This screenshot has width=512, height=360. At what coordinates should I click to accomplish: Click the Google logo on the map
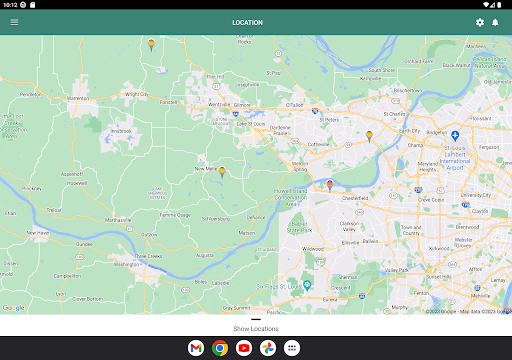(14, 308)
